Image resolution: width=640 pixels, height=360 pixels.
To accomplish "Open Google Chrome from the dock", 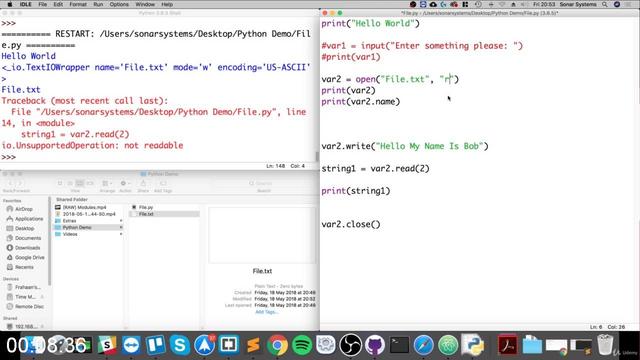I will 278,345.
